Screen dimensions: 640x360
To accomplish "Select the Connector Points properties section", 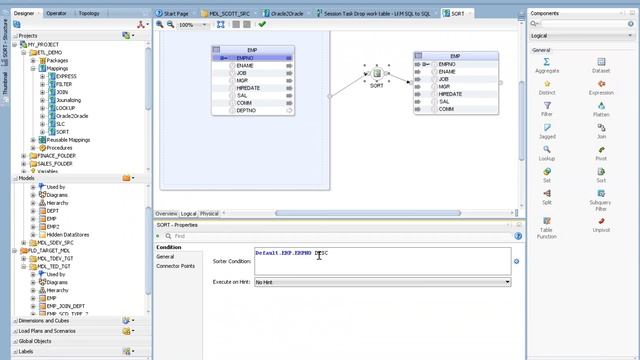I will [176, 266].
